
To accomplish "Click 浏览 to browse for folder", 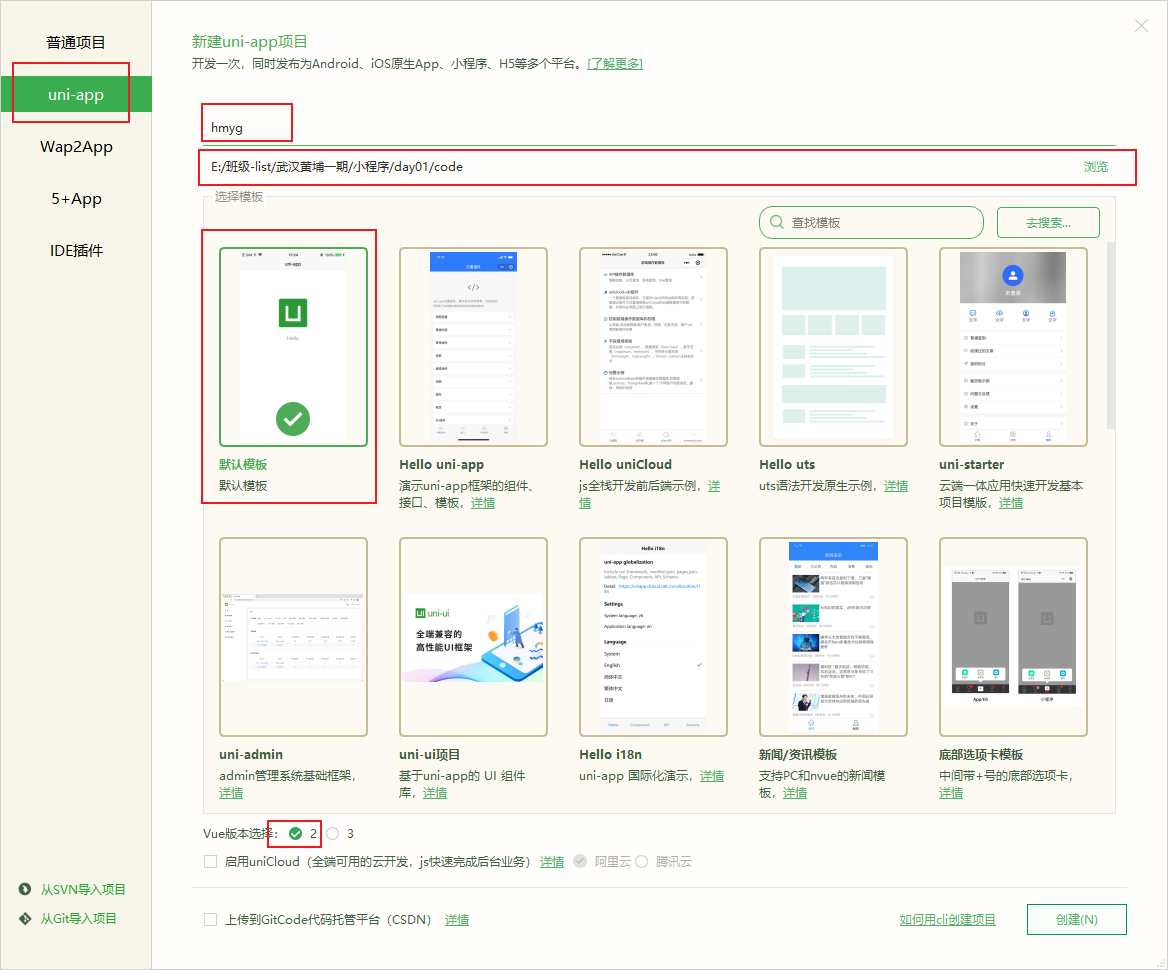I will [1095, 167].
